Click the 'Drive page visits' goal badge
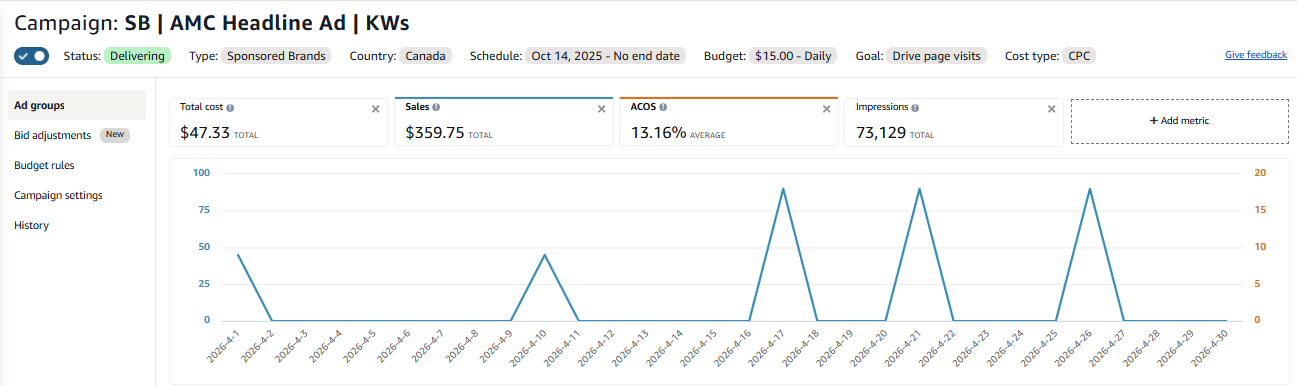 [x=936, y=56]
